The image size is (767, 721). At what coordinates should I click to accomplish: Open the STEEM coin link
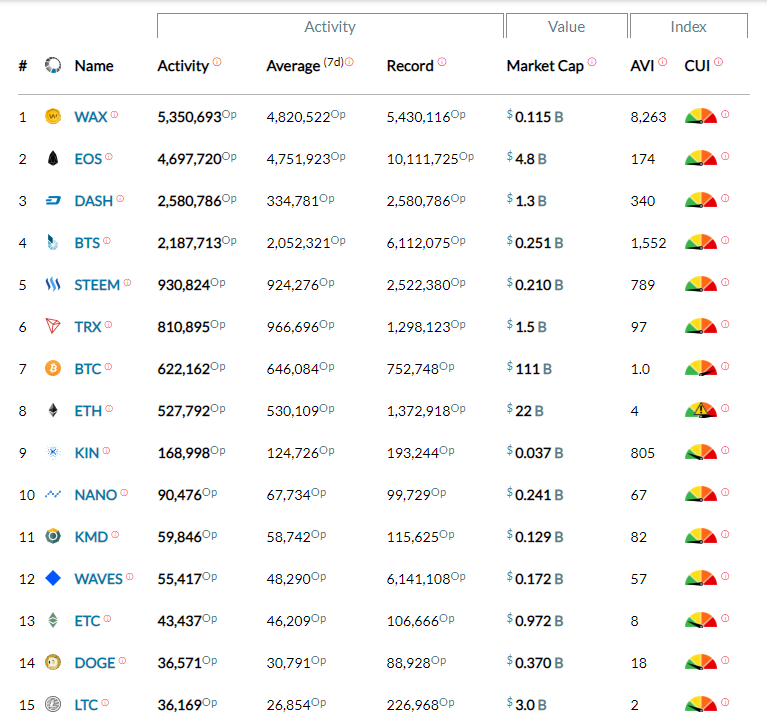[97, 285]
